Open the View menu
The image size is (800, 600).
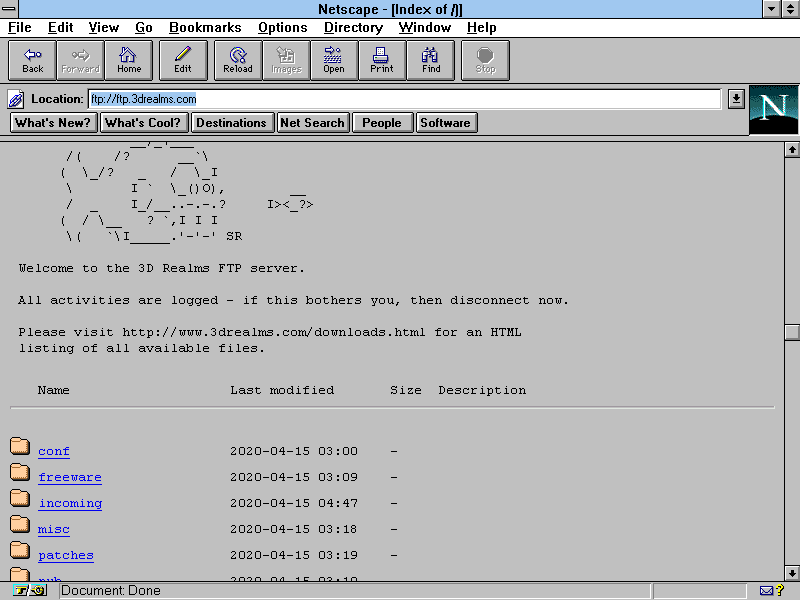pos(104,28)
